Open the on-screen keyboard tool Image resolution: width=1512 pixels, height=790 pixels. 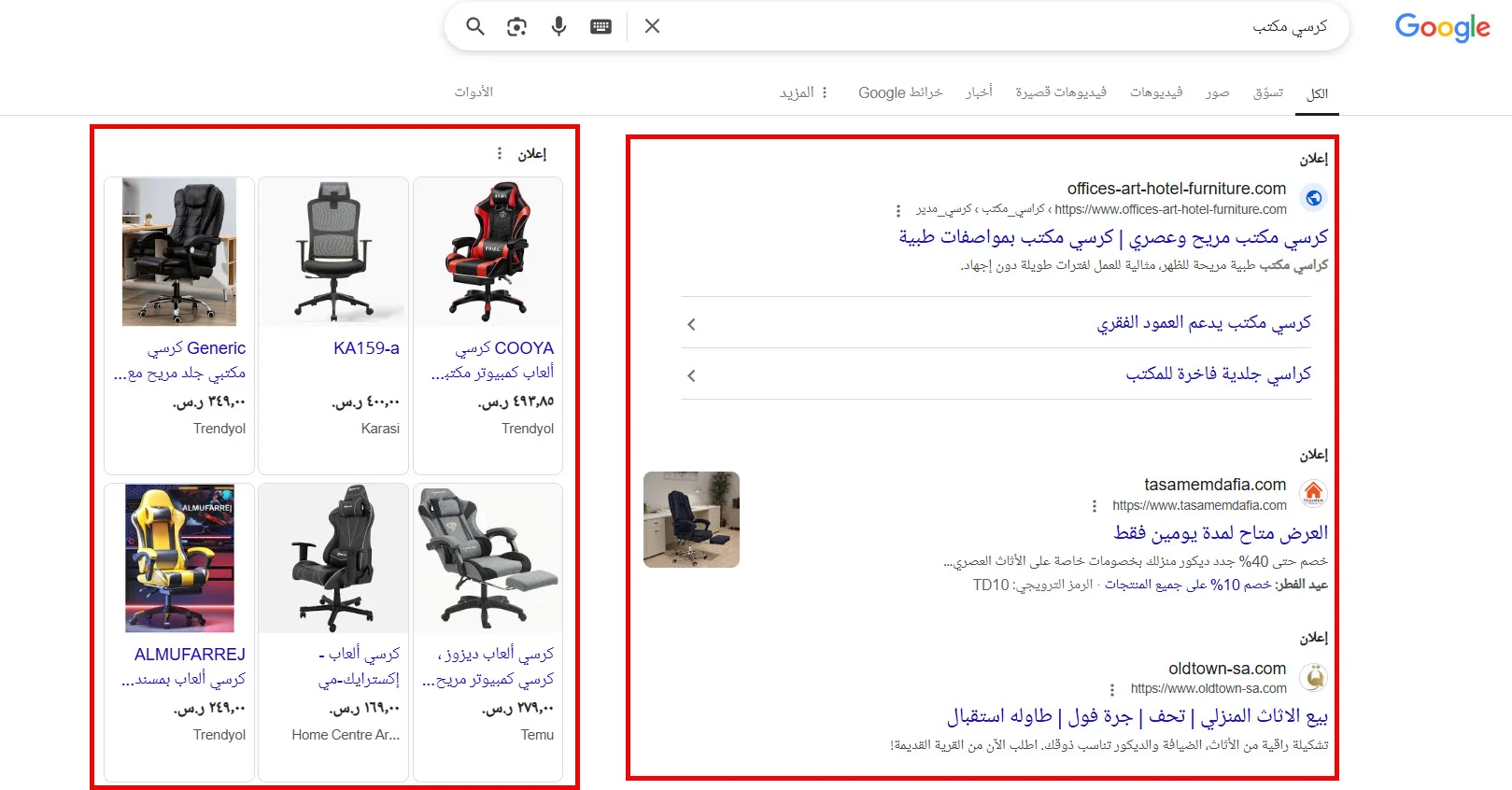[601, 26]
